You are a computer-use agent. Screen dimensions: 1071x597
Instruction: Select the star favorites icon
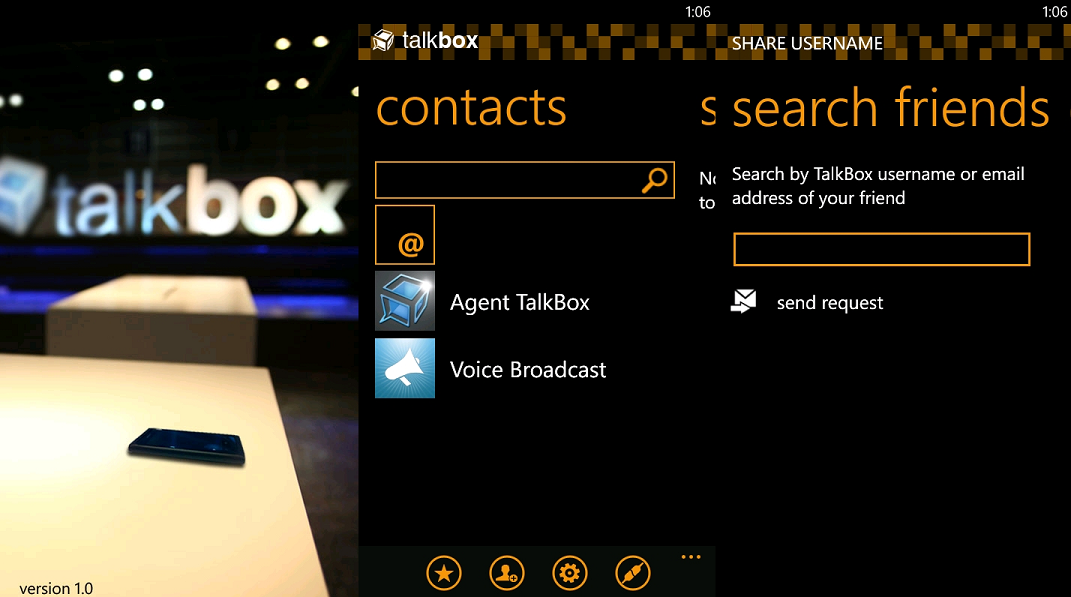pos(443,573)
